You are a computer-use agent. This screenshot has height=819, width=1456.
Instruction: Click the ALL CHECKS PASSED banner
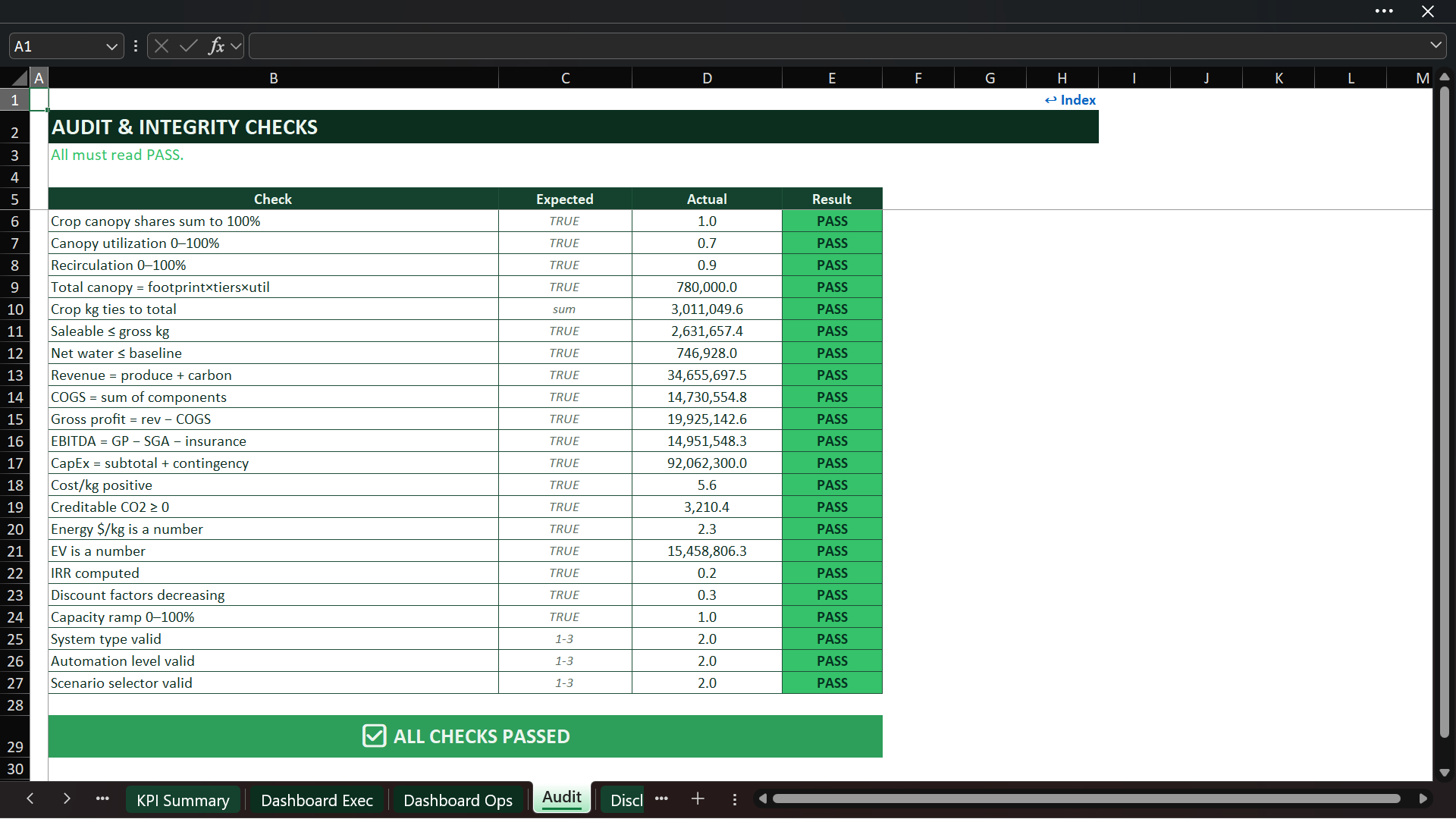coord(465,736)
